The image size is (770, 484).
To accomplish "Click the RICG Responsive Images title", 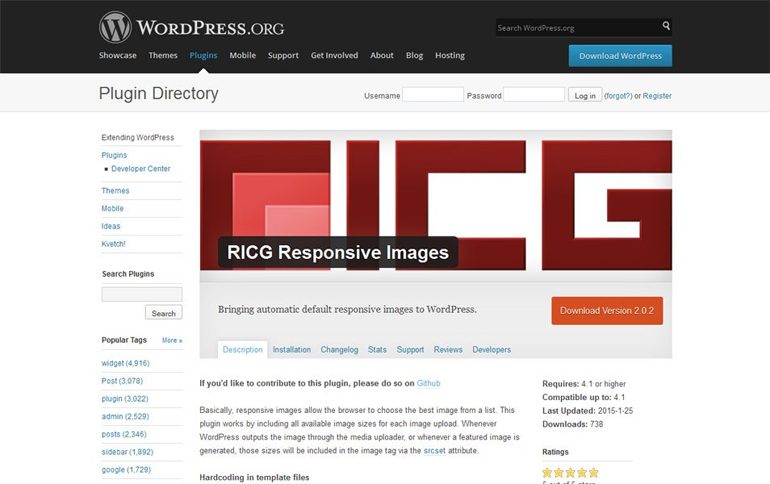I will click(338, 252).
